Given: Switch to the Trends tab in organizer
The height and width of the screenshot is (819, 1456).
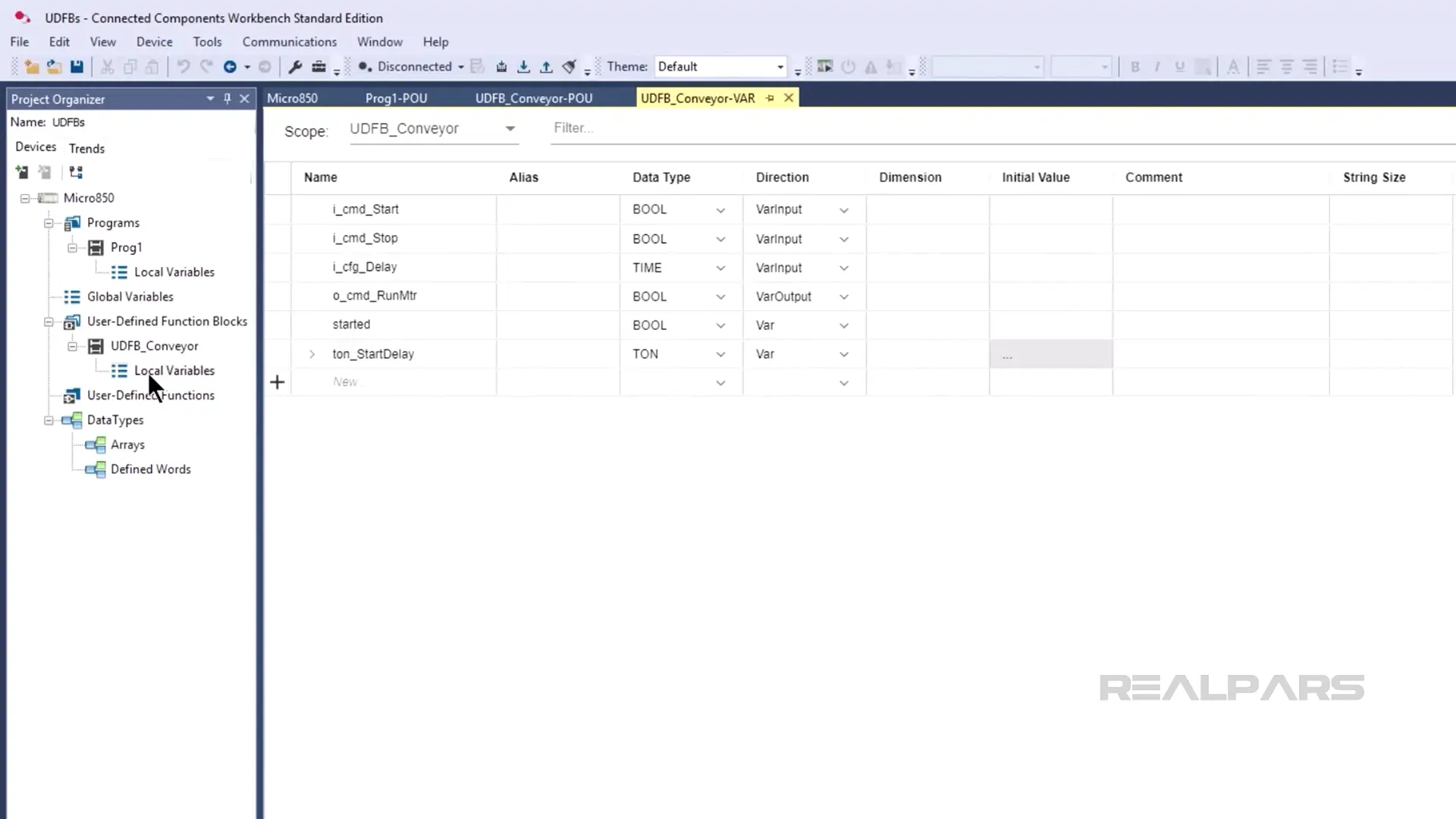Looking at the screenshot, I should point(86,149).
